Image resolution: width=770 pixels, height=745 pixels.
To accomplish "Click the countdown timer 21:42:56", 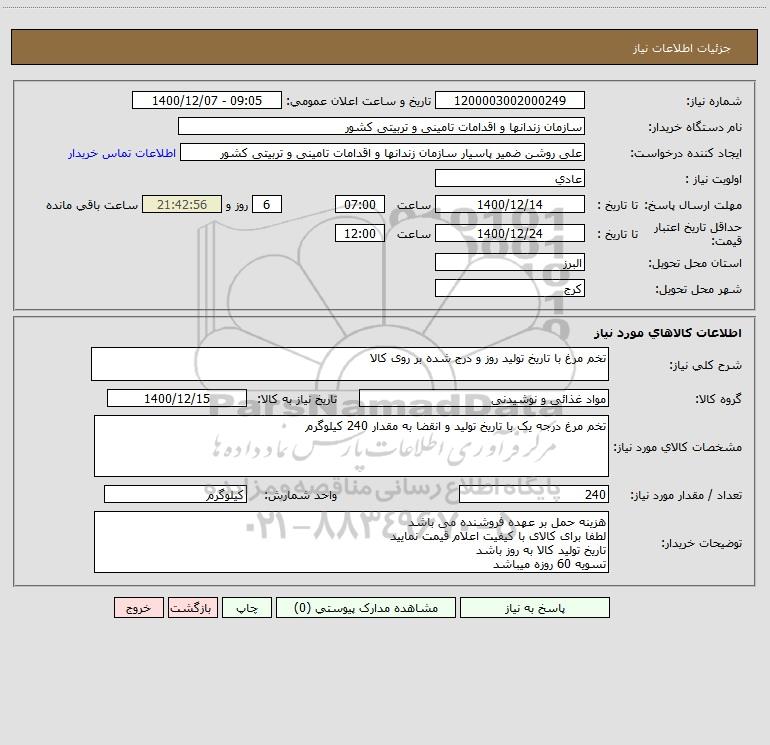I will click(182, 204).
